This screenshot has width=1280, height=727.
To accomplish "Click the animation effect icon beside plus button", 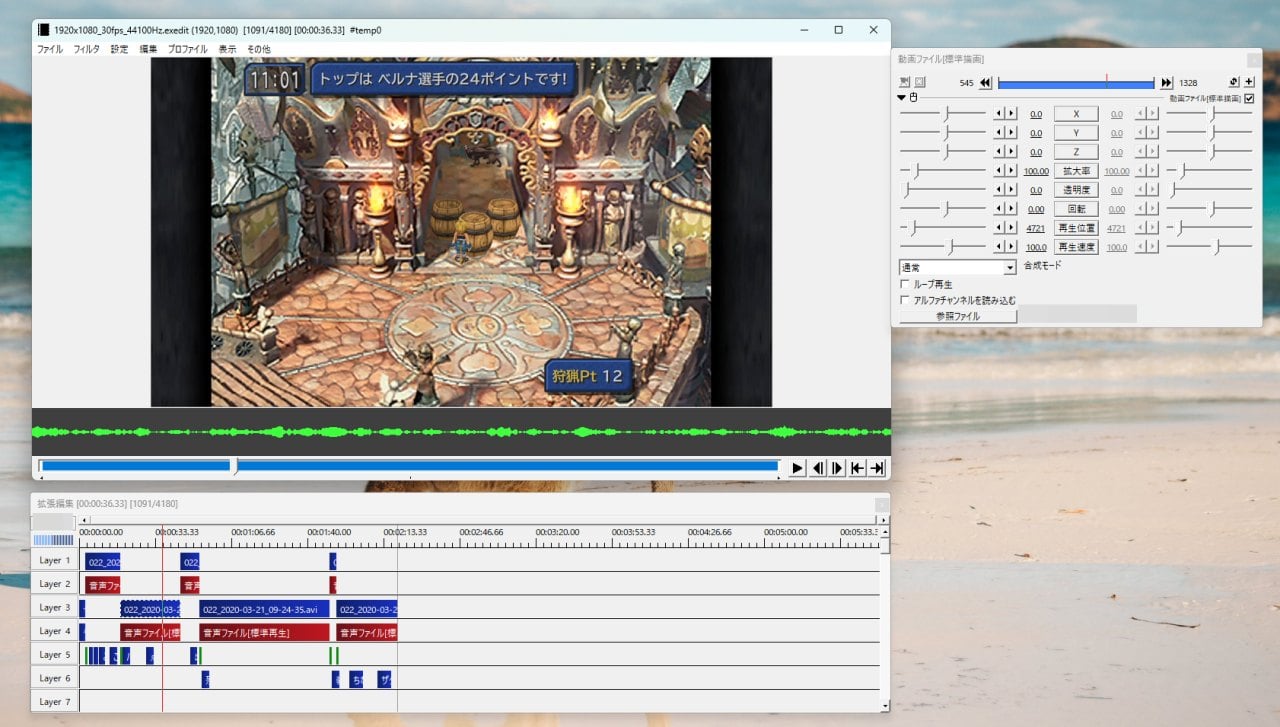I will tap(1234, 82).
